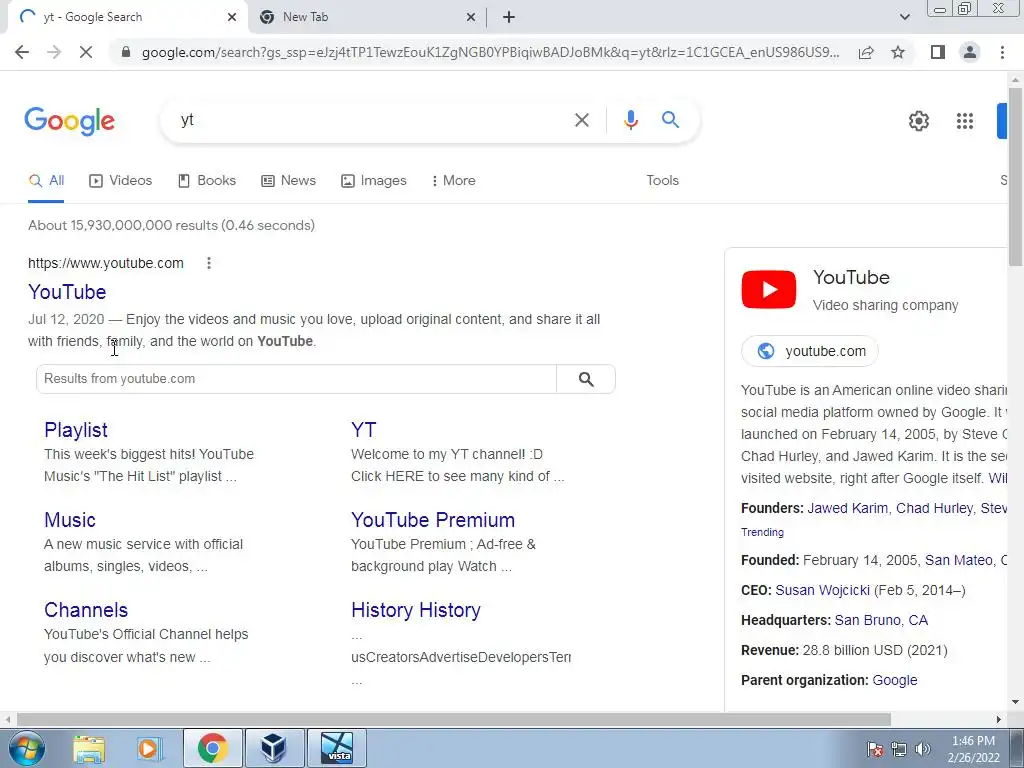Click the network tray icon
The width and height of the screenshot is (1024, 768).
tap(899, 749)
